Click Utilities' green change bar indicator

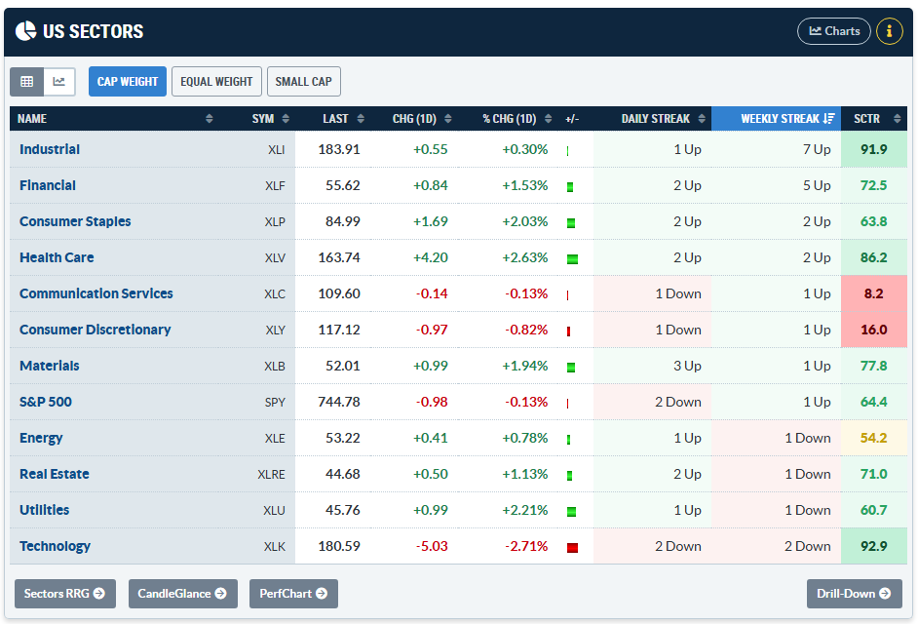[x=571, y=512]
